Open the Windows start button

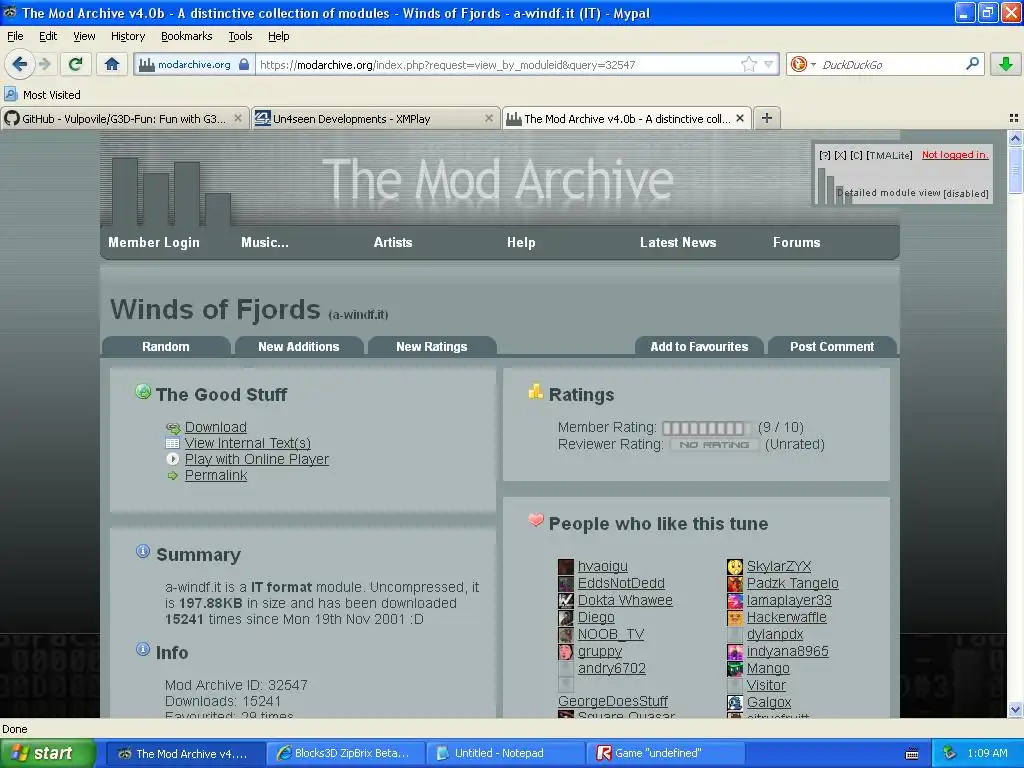[x=47, y=753]
